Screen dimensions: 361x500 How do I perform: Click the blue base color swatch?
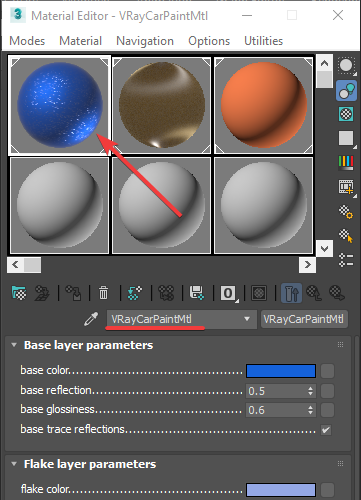pyautogui.click(x=281, y=371)
